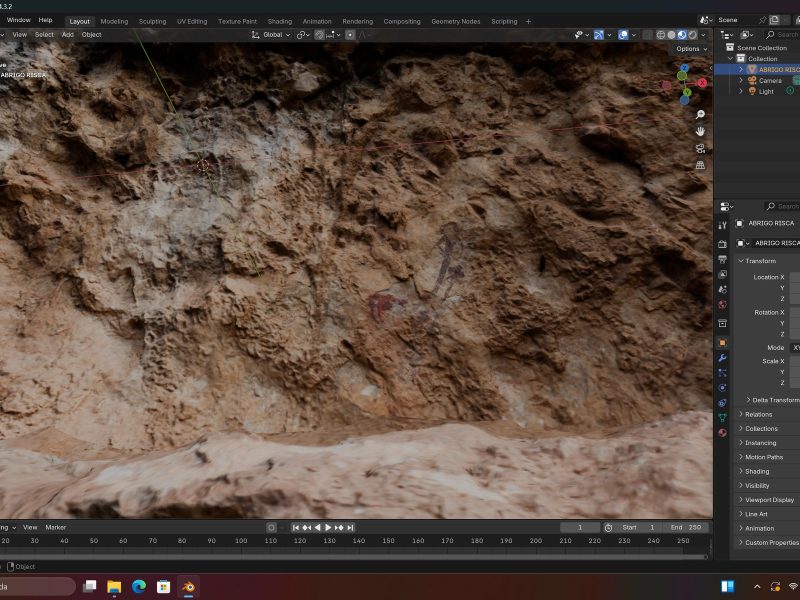Open the World properties tab
Image resolution: width=800 pixels, height=600 pixels.
722,305
